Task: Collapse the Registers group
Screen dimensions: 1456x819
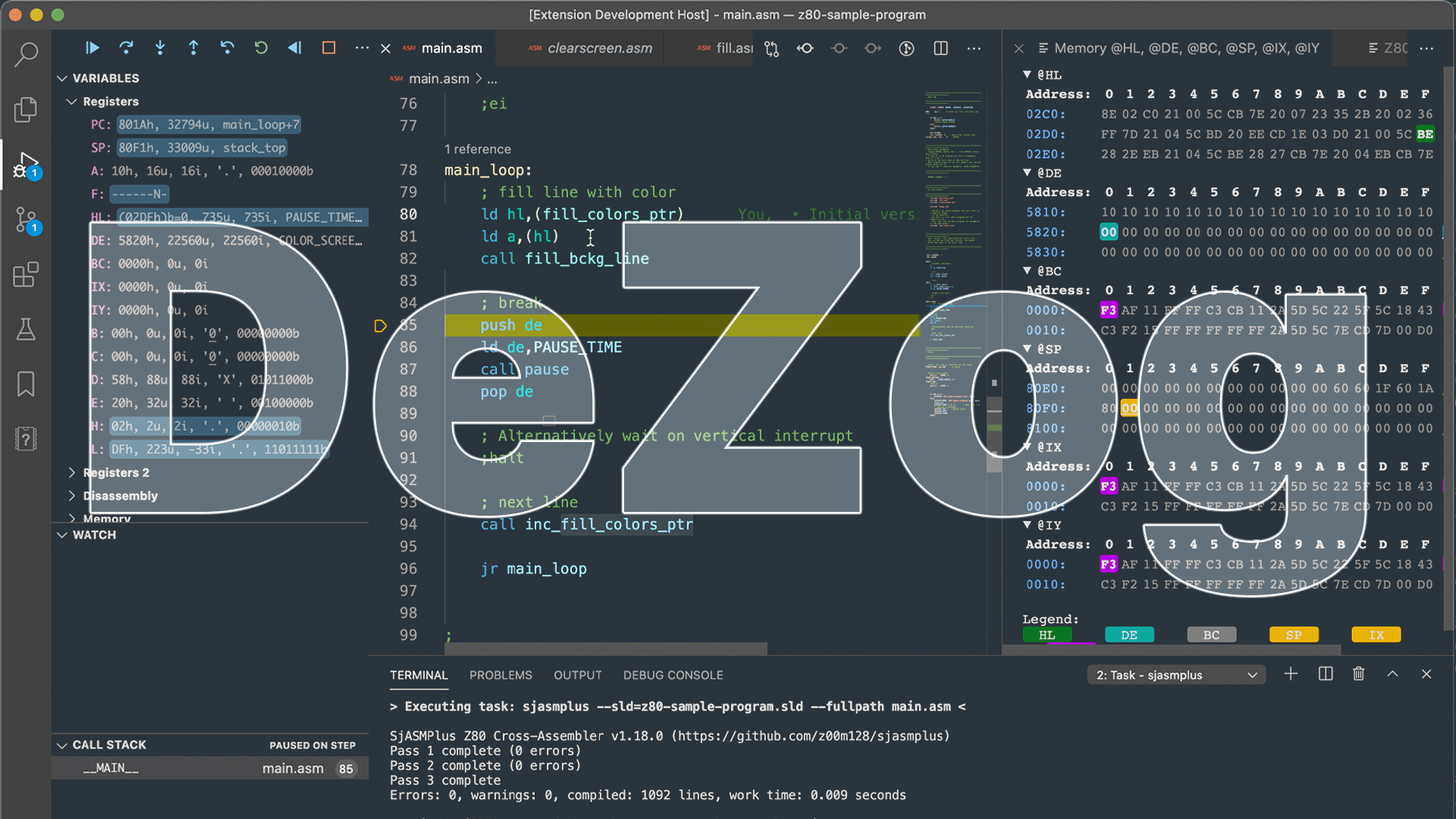Action: tap(72, 102)
